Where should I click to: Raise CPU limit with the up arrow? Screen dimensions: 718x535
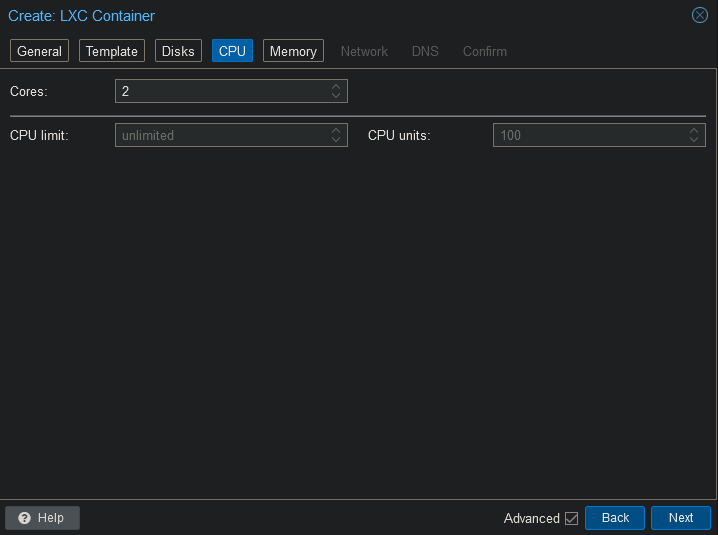tap(336, 131)
